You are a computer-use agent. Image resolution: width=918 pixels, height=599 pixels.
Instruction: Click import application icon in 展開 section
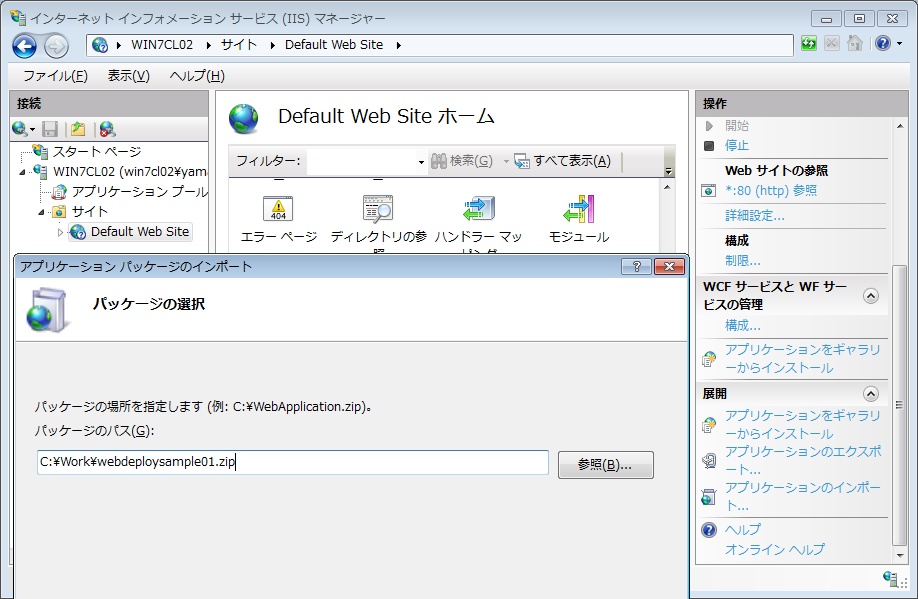click(708, 497)
